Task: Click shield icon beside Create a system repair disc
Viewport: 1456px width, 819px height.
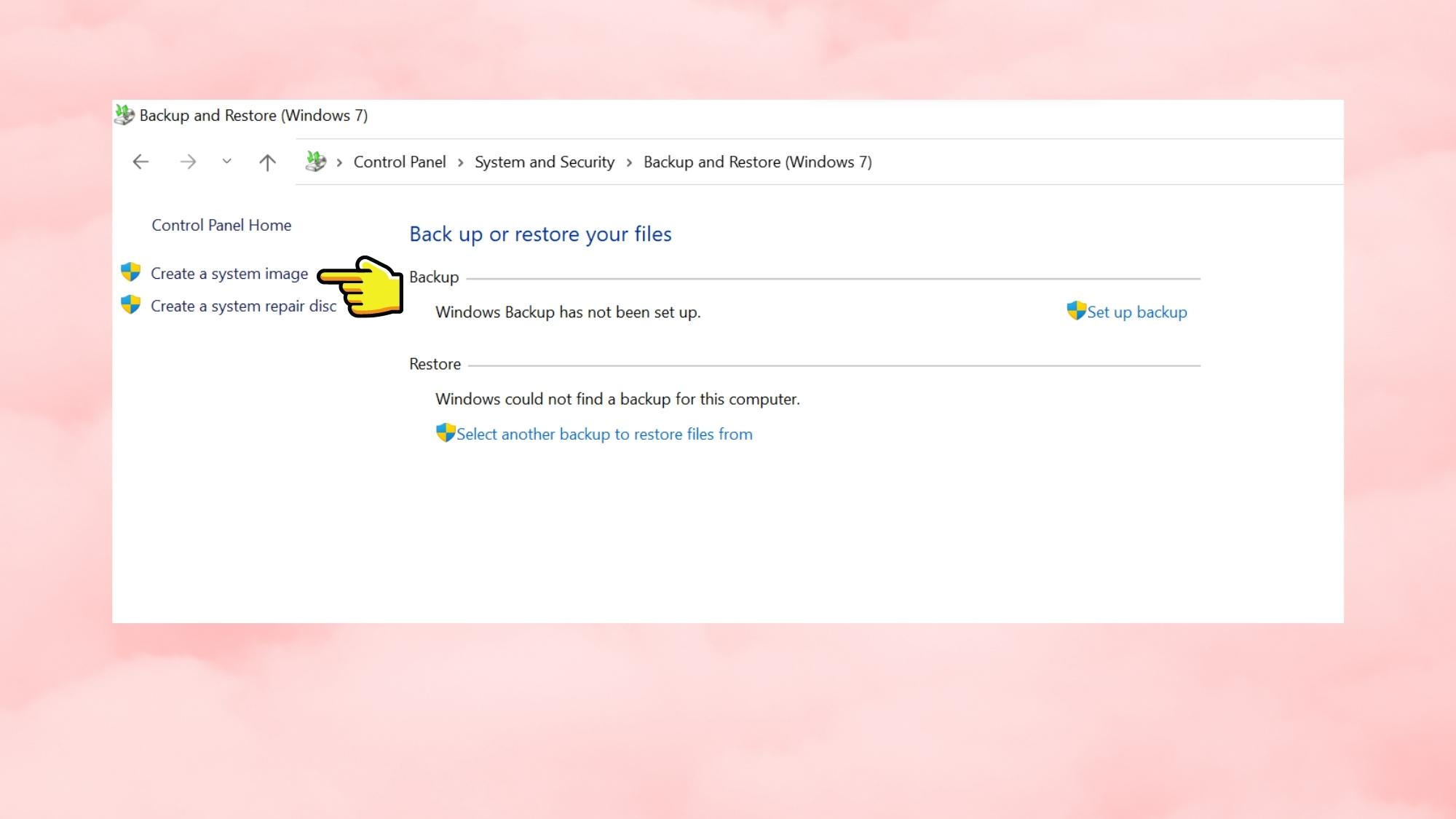Action: click(130, 304)
